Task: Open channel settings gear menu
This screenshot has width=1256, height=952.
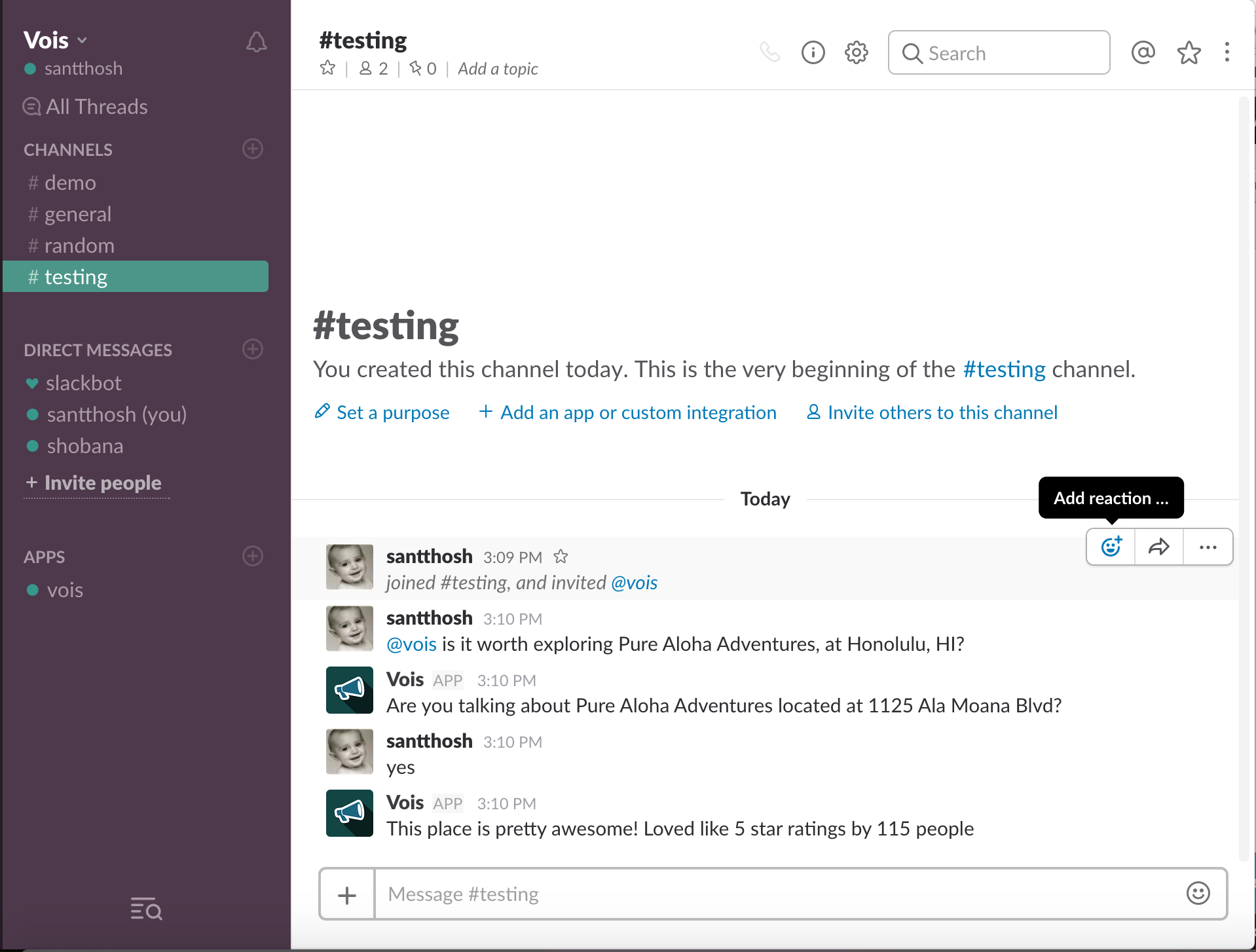Action: tap(857, 52)
